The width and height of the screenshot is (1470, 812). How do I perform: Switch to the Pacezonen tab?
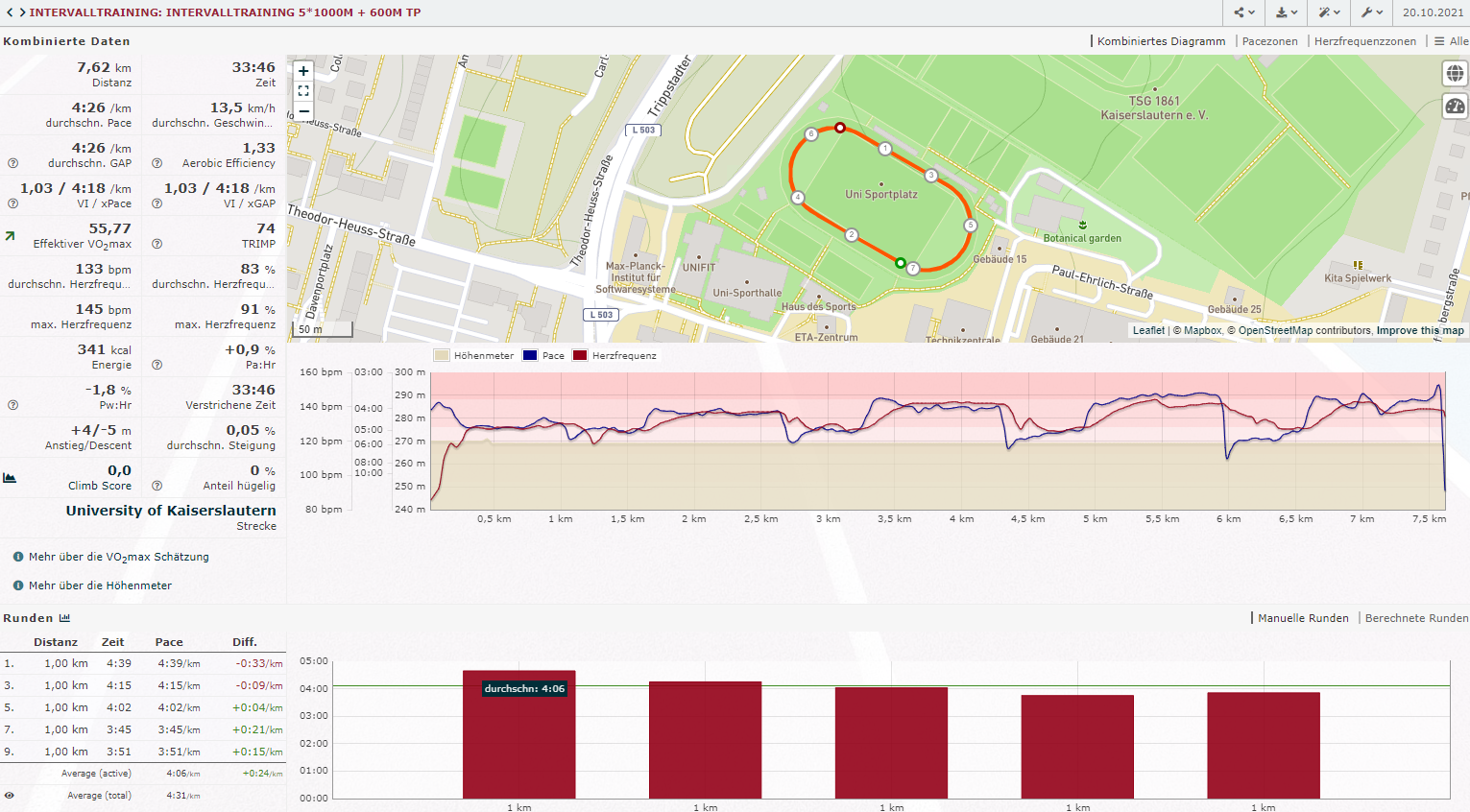1269,41
